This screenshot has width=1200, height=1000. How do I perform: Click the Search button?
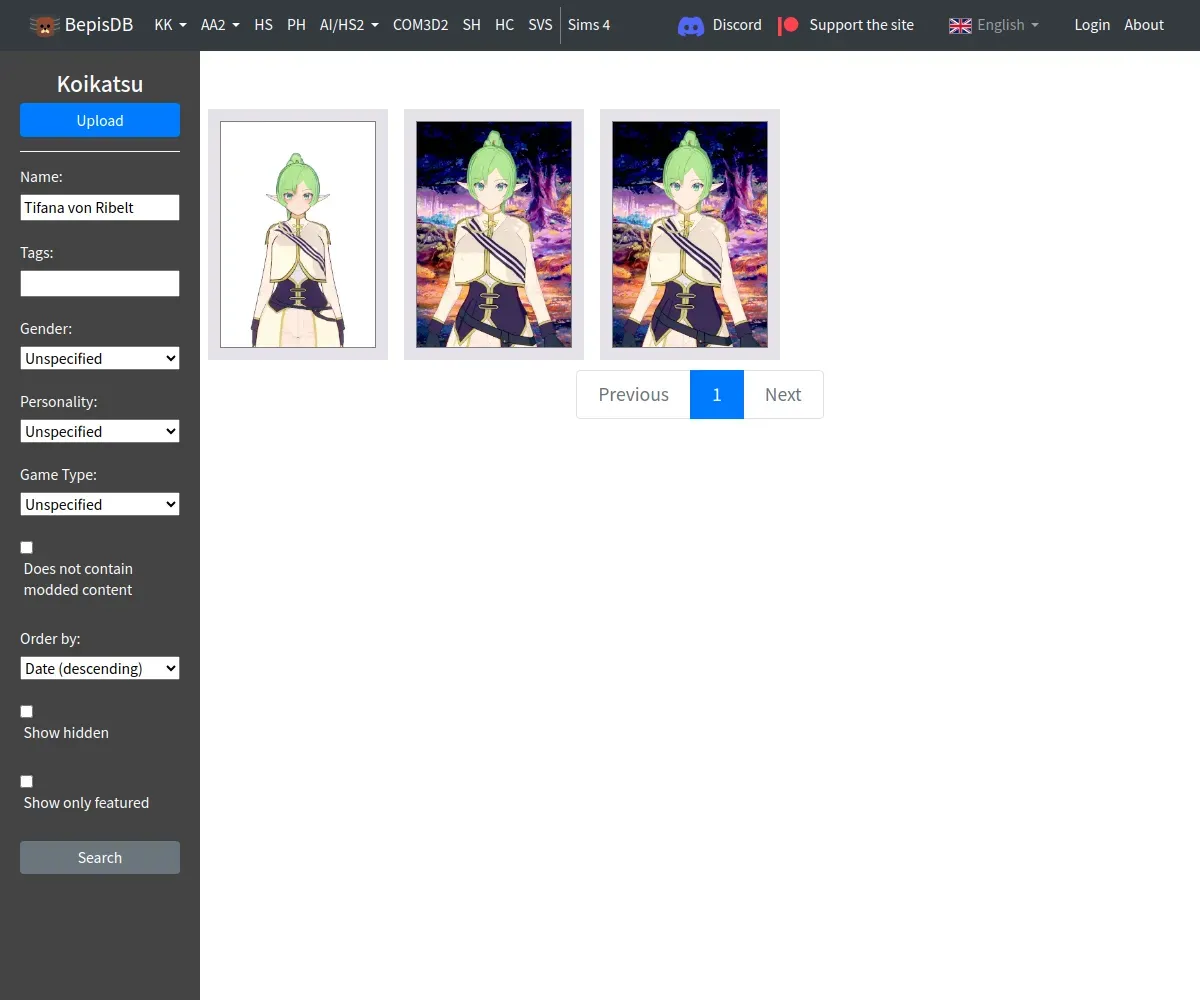(100, 858)
